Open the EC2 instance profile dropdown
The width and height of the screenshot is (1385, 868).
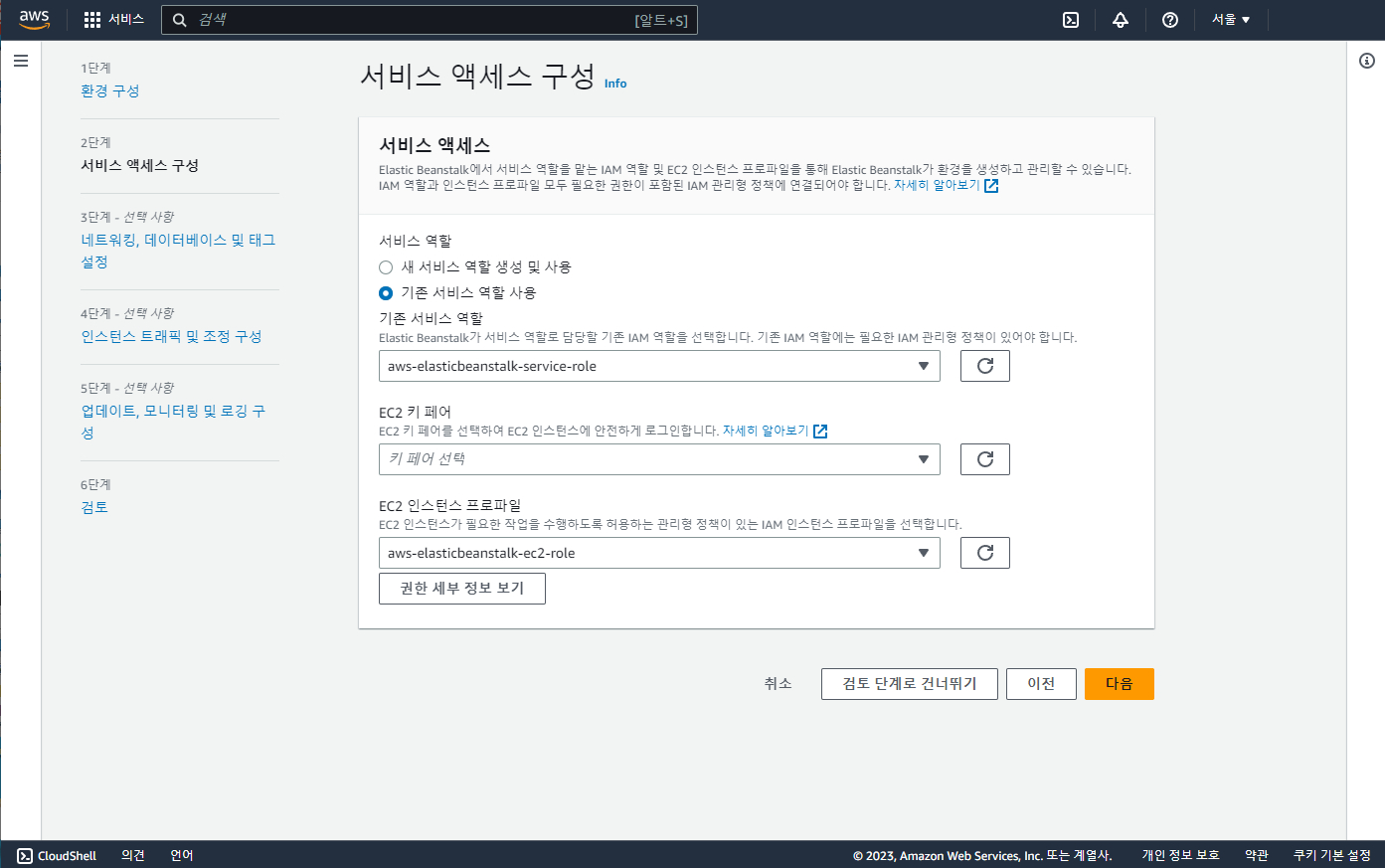(659, 553)
